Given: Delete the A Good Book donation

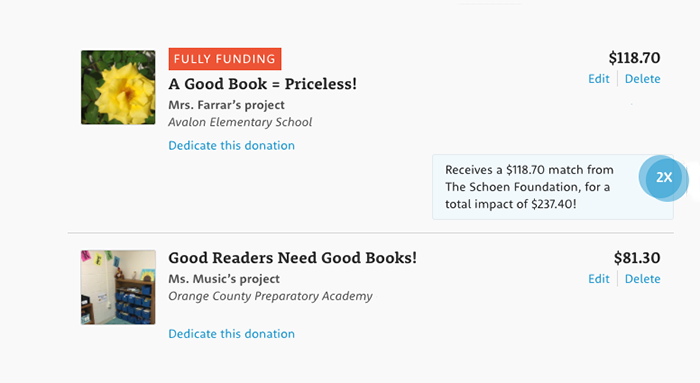Looking at the screenshot, I should point(642,79).
